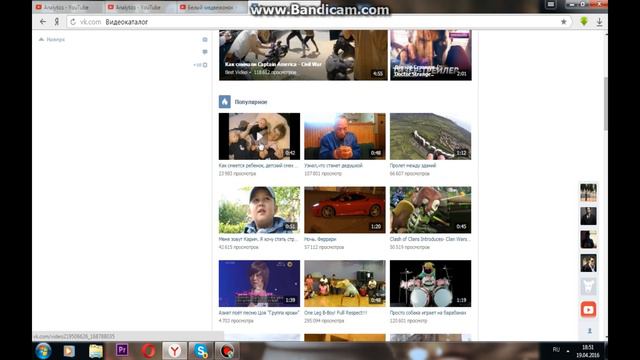Play the B-Boy dance video thumbnail
640x360 pixels.
click(x=344, y=283)
